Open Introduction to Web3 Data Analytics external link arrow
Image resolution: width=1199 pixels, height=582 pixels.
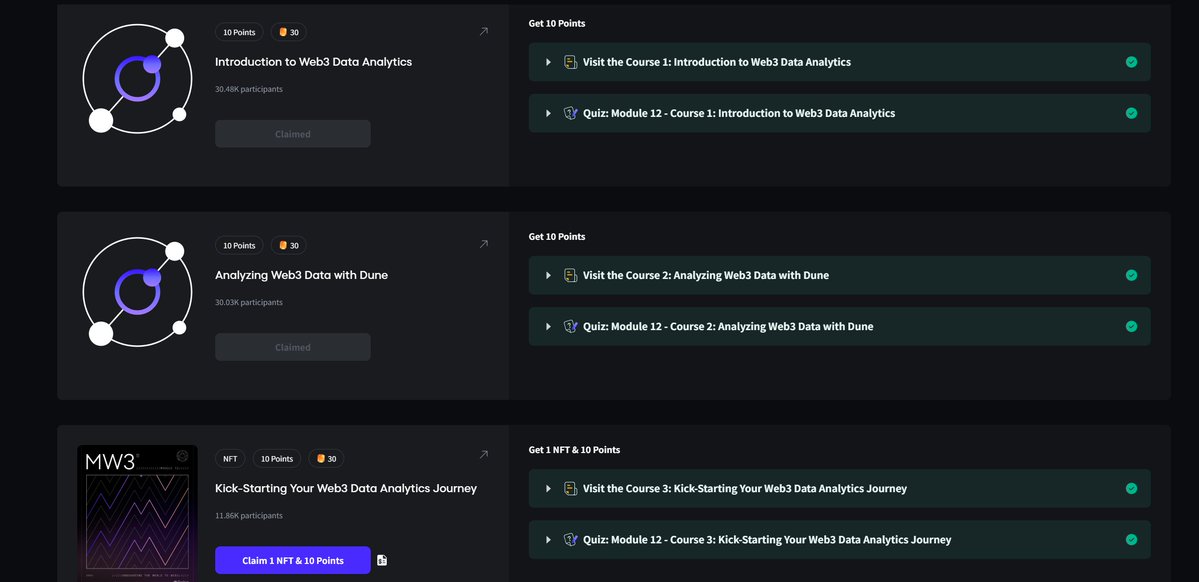[x=484, y=32]
